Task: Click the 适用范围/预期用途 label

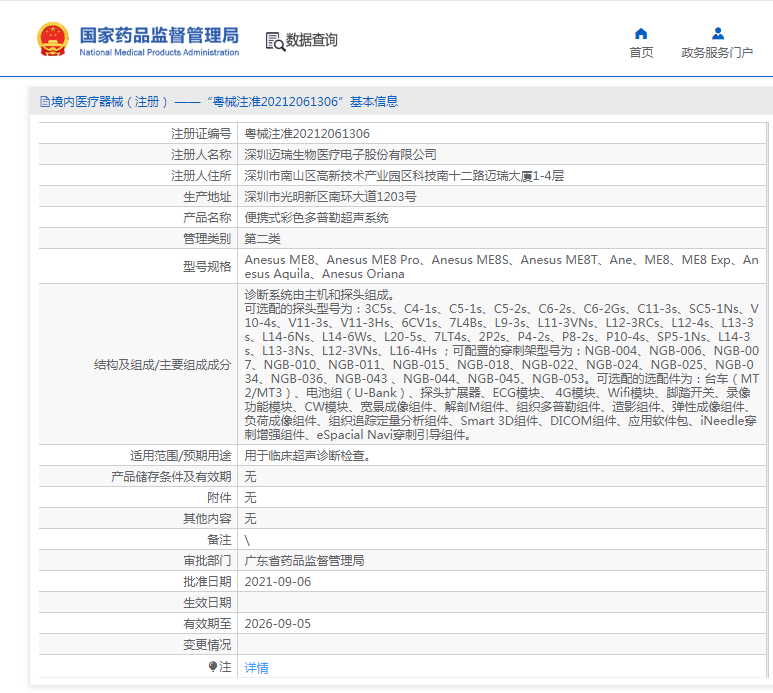Action: (x=180, y=456)
